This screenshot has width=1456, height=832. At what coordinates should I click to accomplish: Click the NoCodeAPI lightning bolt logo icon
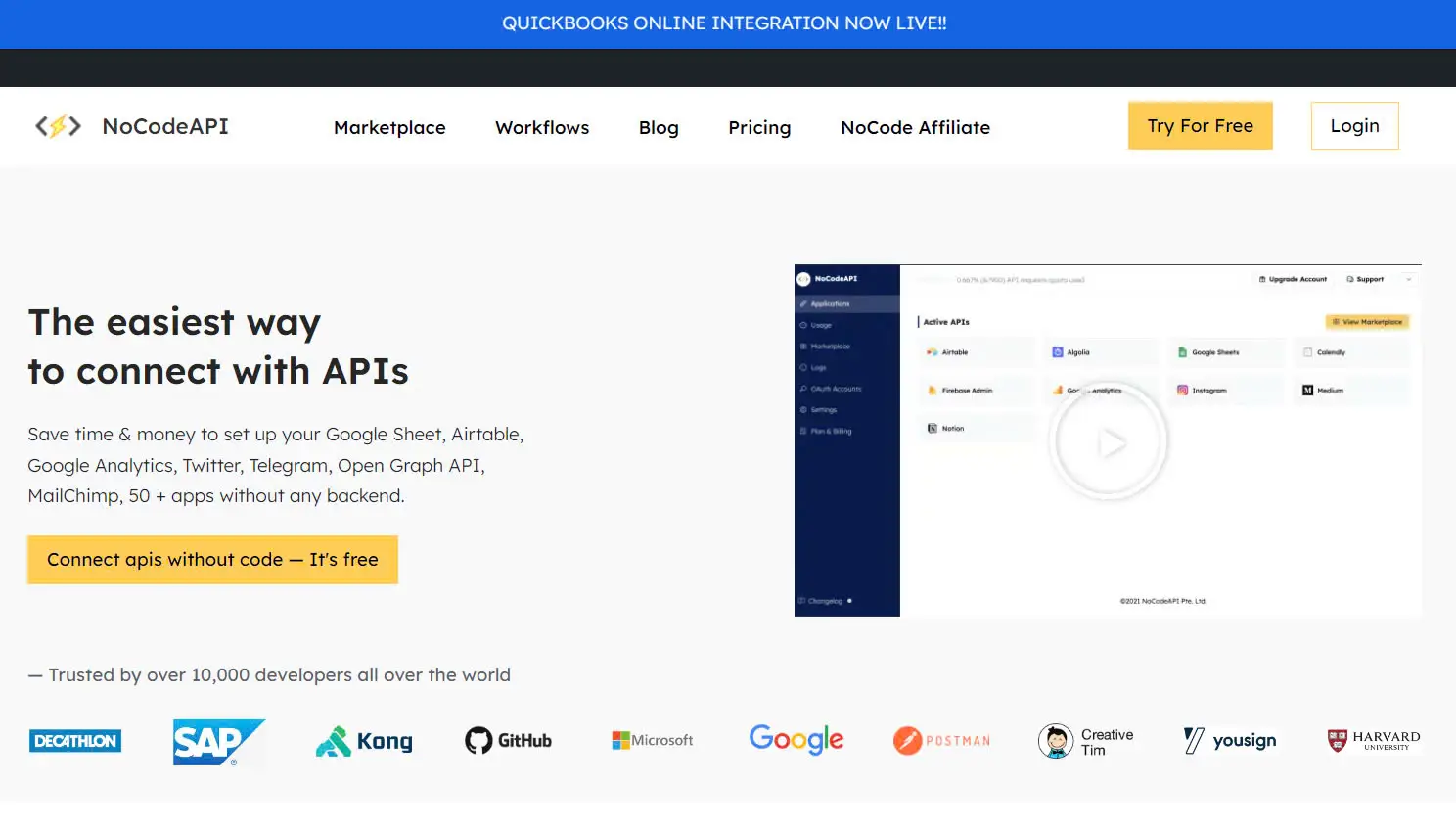coord(59,126)
